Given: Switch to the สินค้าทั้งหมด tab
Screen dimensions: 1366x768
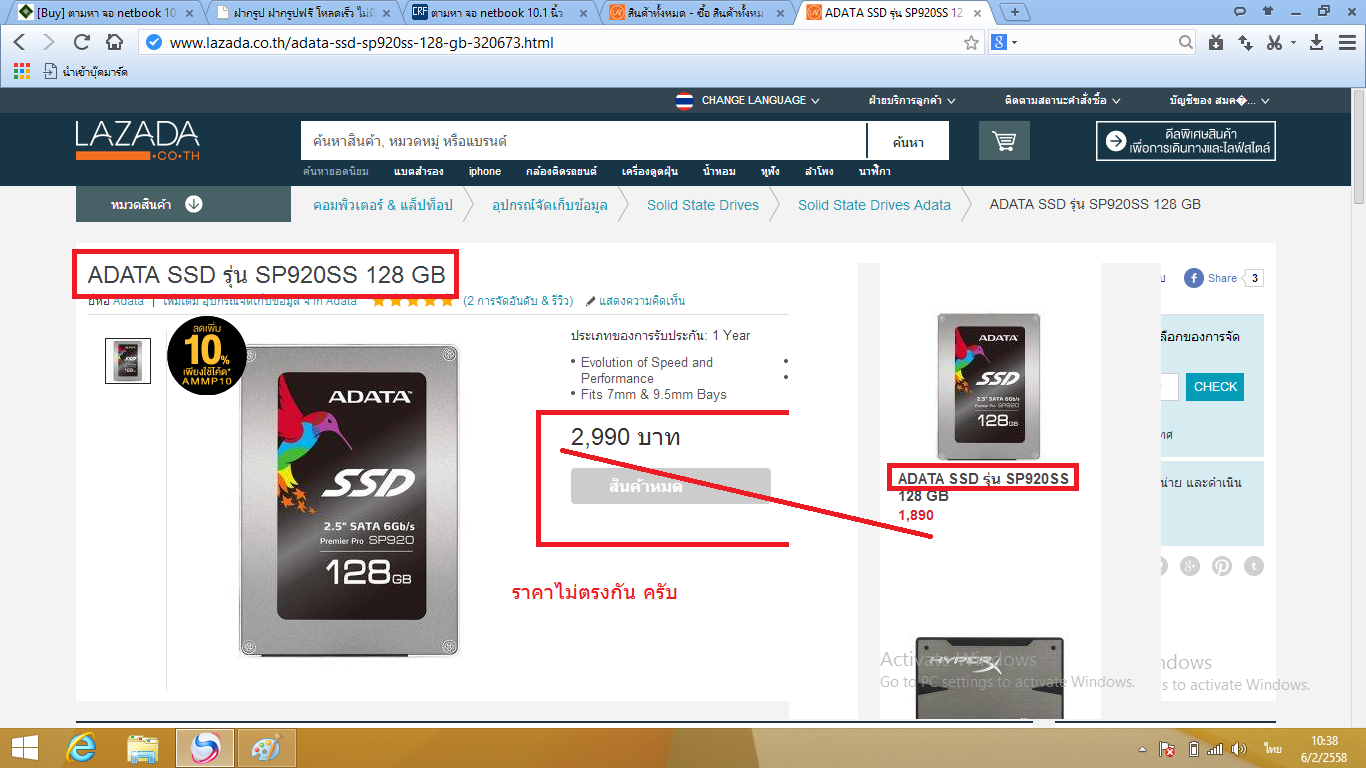Looking at the screenshot, I should (696, 13).
